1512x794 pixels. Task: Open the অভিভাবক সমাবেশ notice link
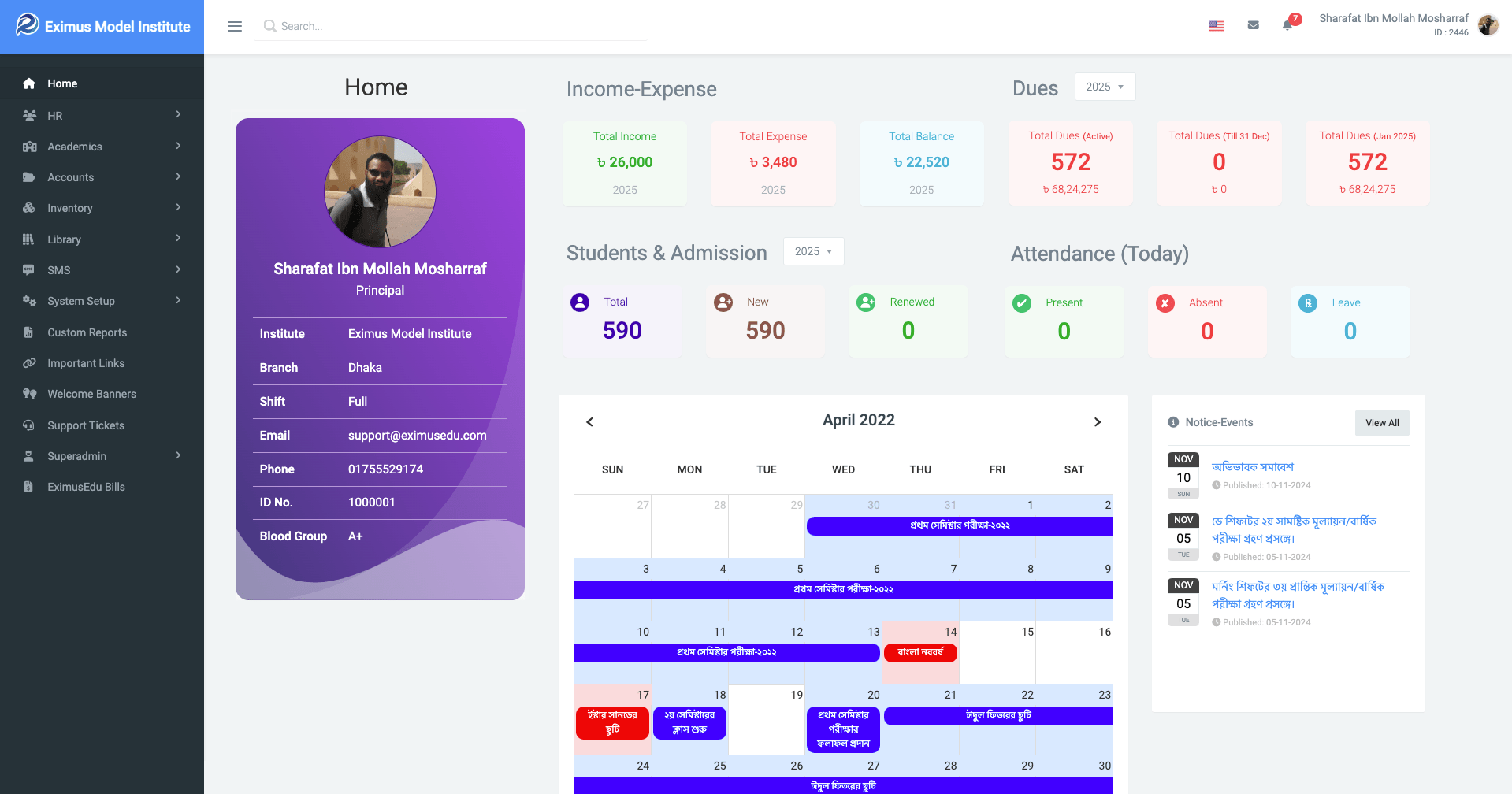click(x=1252, y=467)
